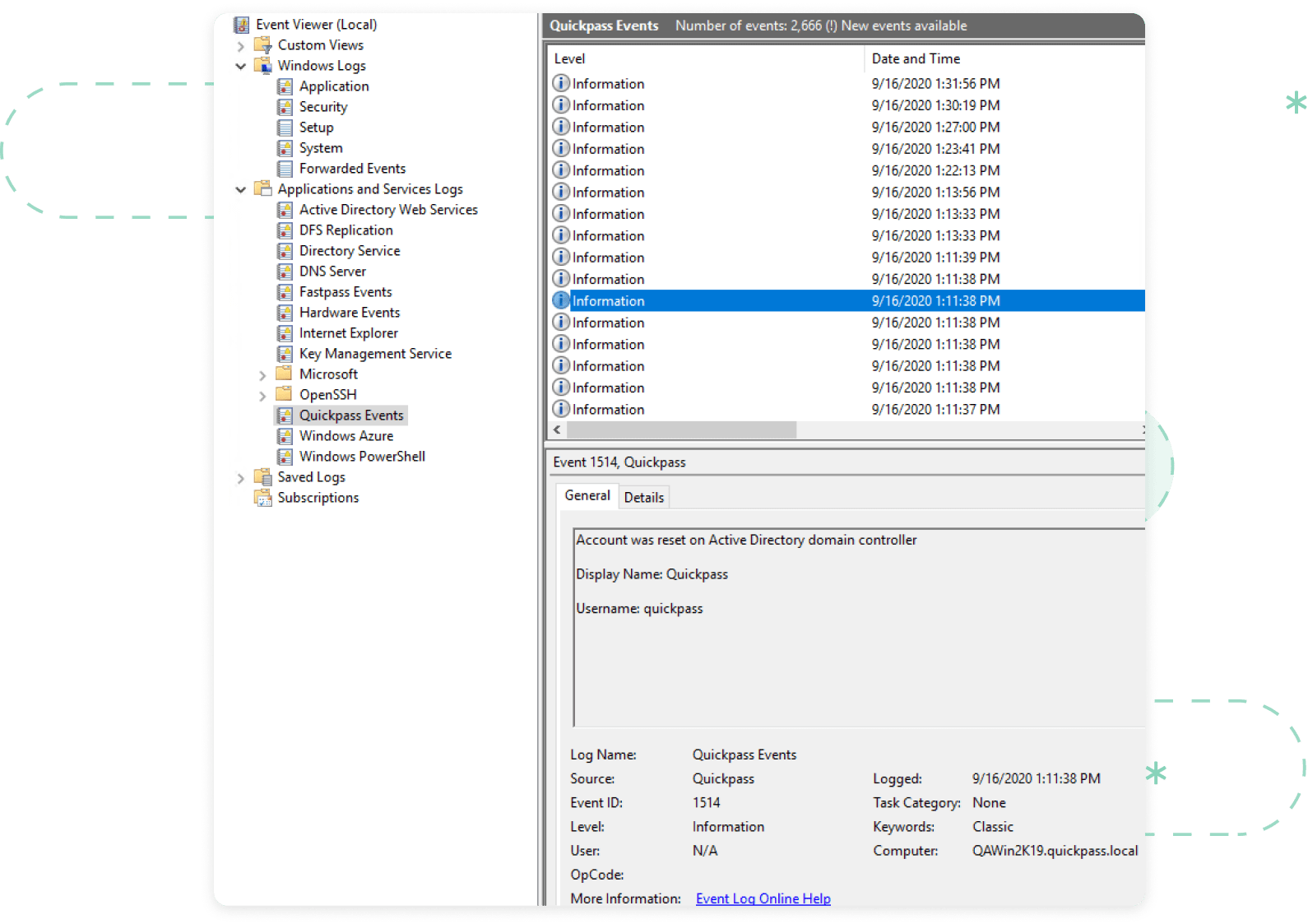Image resolution: width=1308 pixels, height=924 pixels.
Task: Click the Fastpass Events log icon
Action: coord(285,292)
